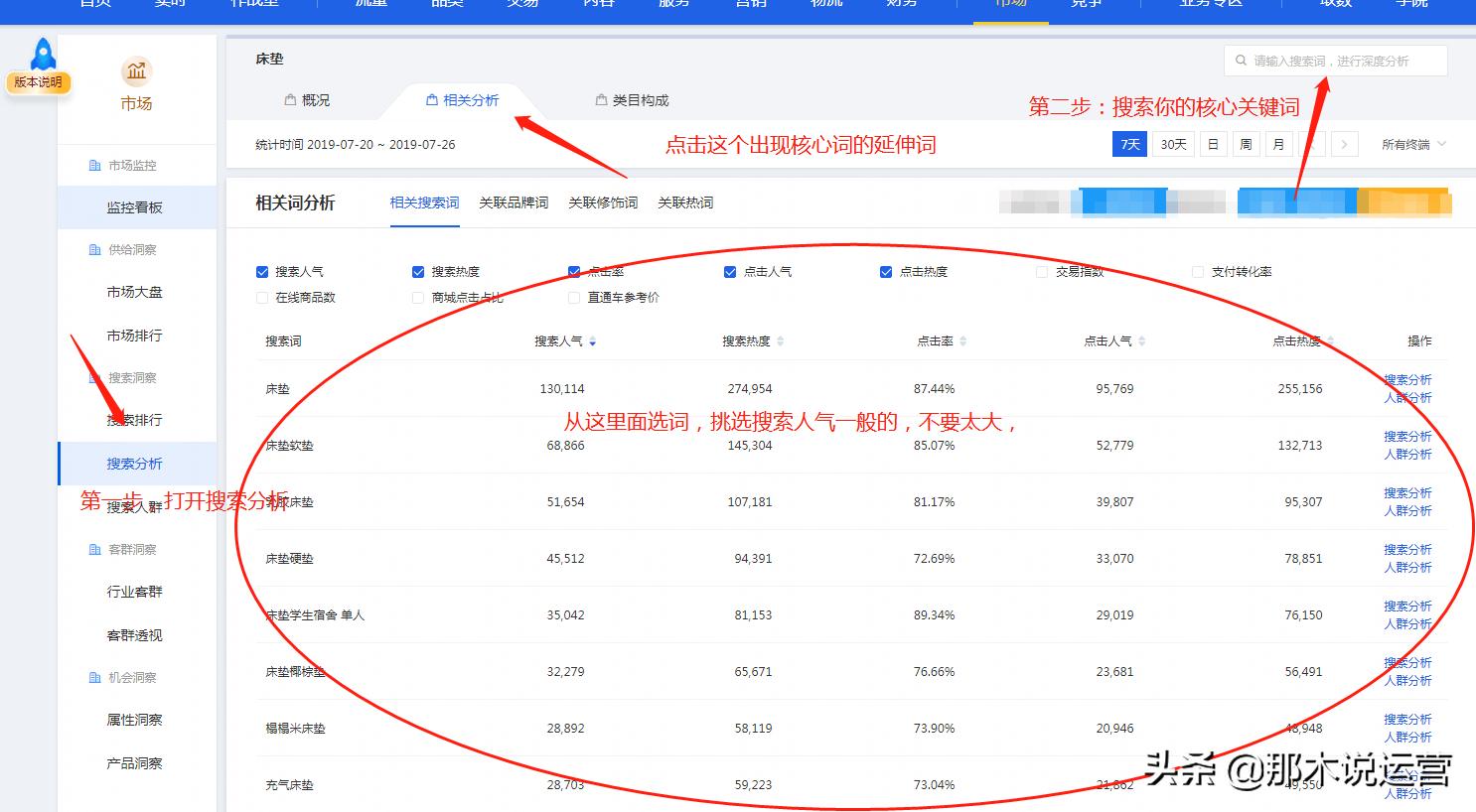Click the 客群洞察 panel icon
This screenshot has height=812, width=1476.
click(x=94, y=548)
